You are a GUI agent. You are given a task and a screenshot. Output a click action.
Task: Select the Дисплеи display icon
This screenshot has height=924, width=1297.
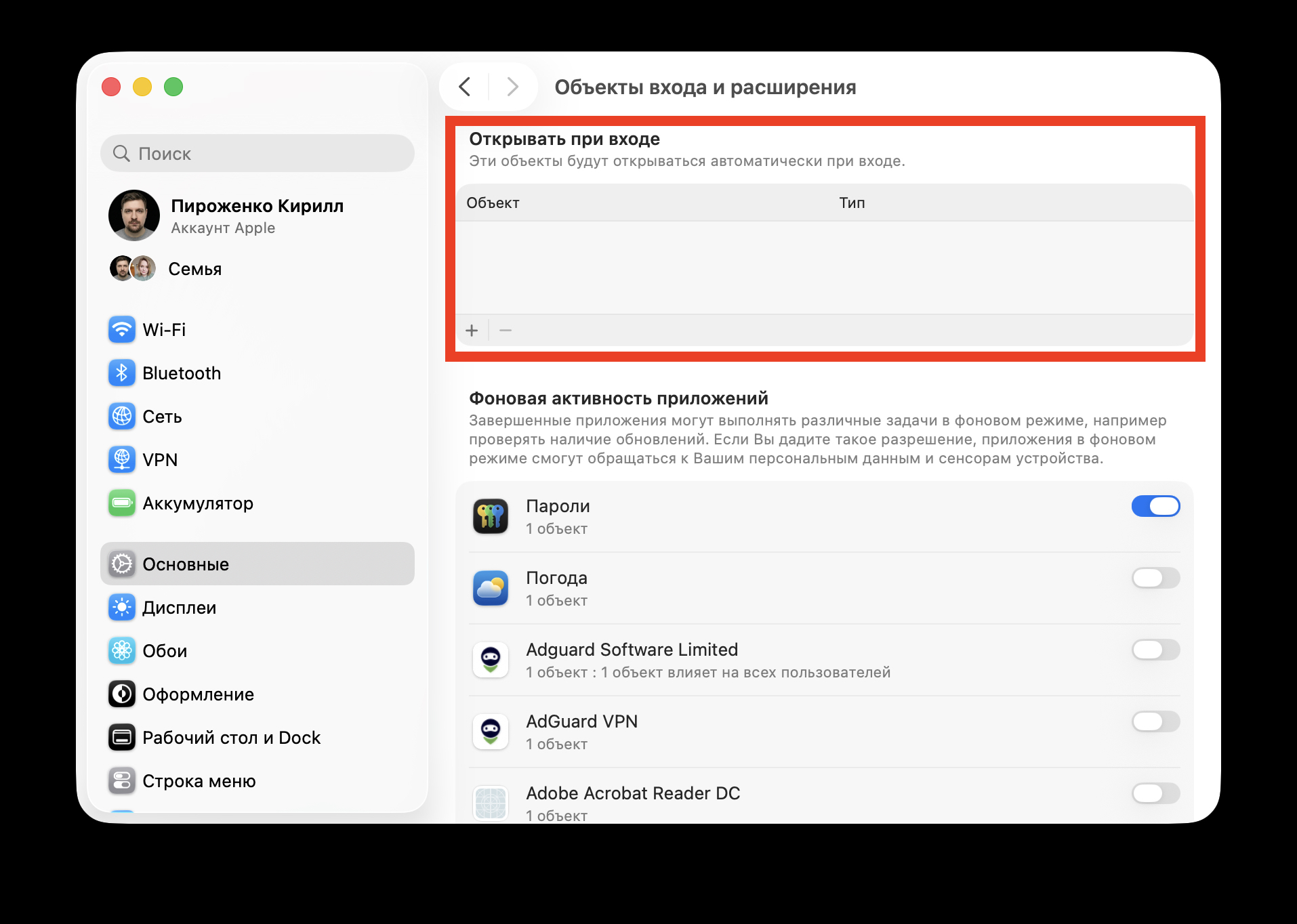pos(121,607)
